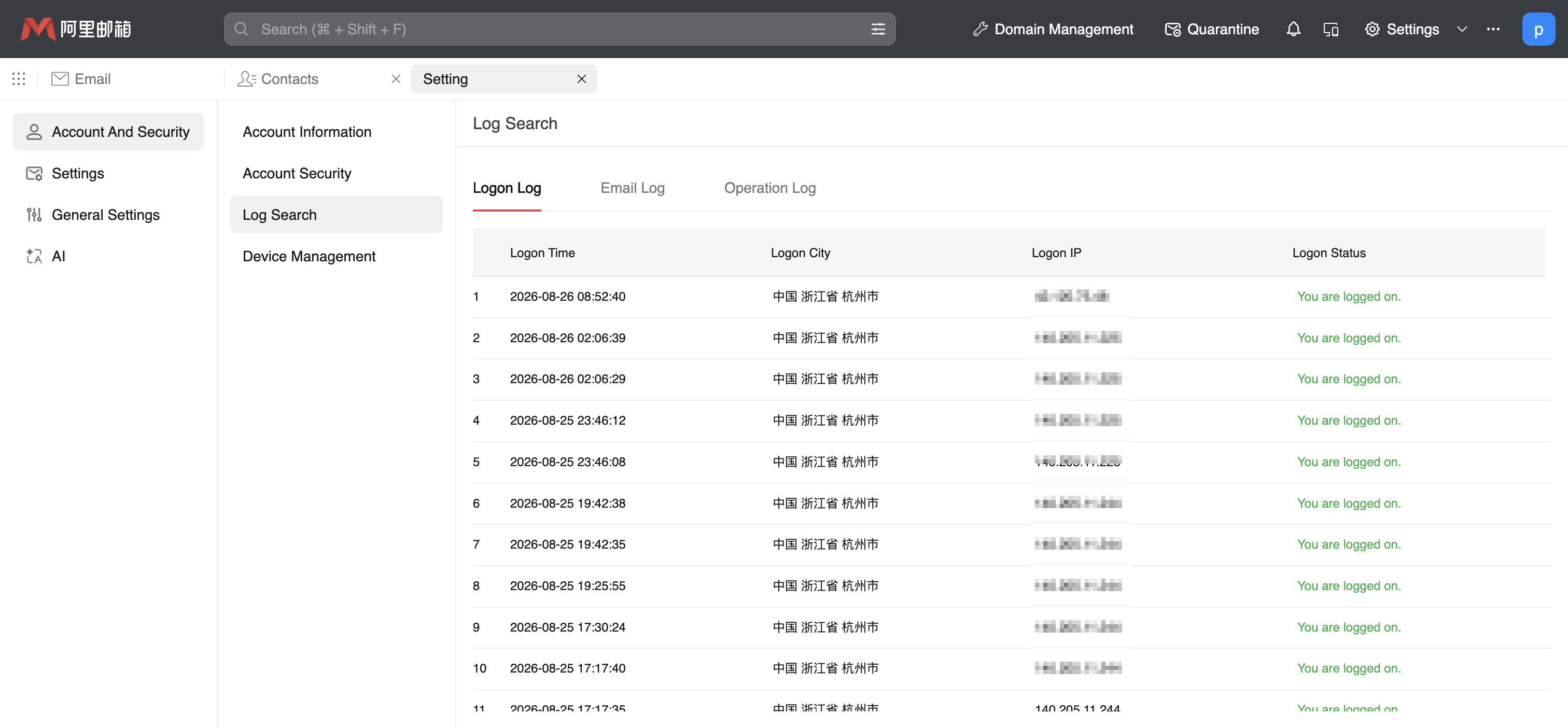Viewport: 1568px width, 728px height.
Task: Click the logon city in row 1
Action: point(825,297)
